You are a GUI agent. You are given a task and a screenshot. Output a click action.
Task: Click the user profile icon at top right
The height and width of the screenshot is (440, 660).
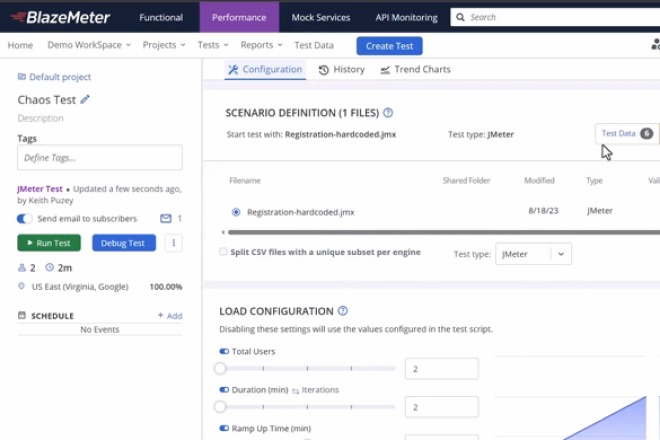pyautogui.click(x=655, y=45)
